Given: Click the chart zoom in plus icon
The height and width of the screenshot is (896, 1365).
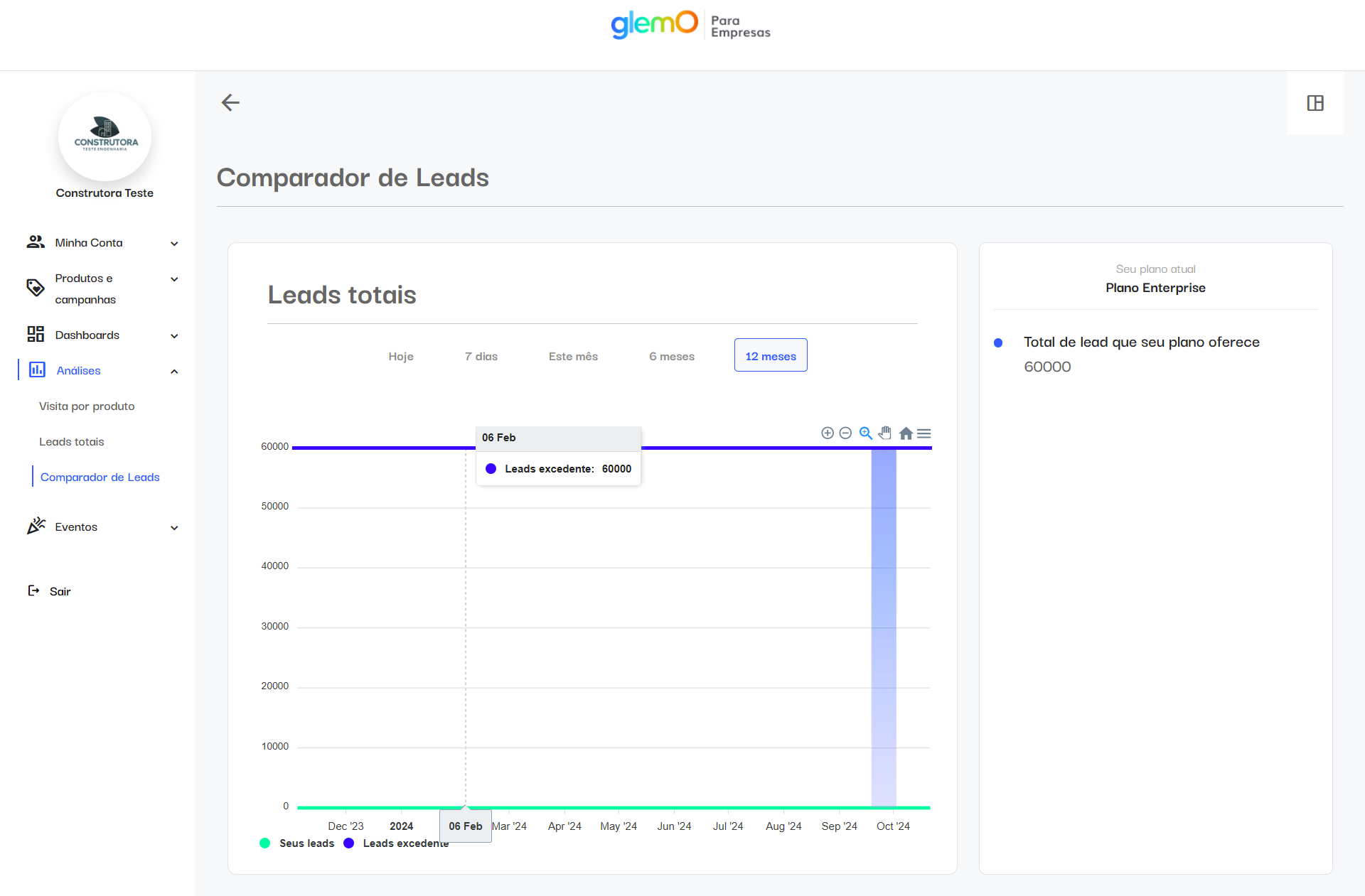Looking at the screenshot, I should tap(827, 433).
